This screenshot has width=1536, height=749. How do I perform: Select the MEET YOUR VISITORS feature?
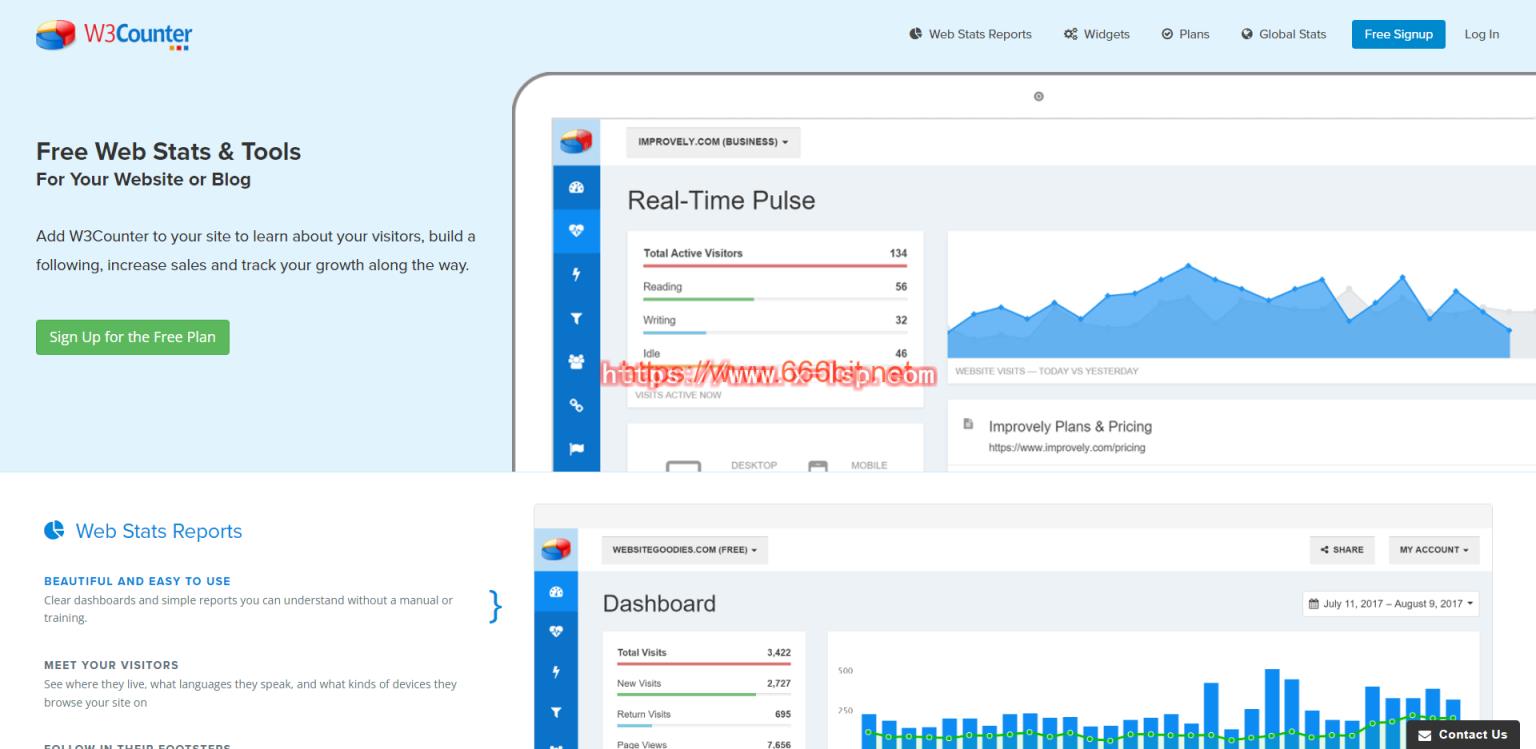111,665
